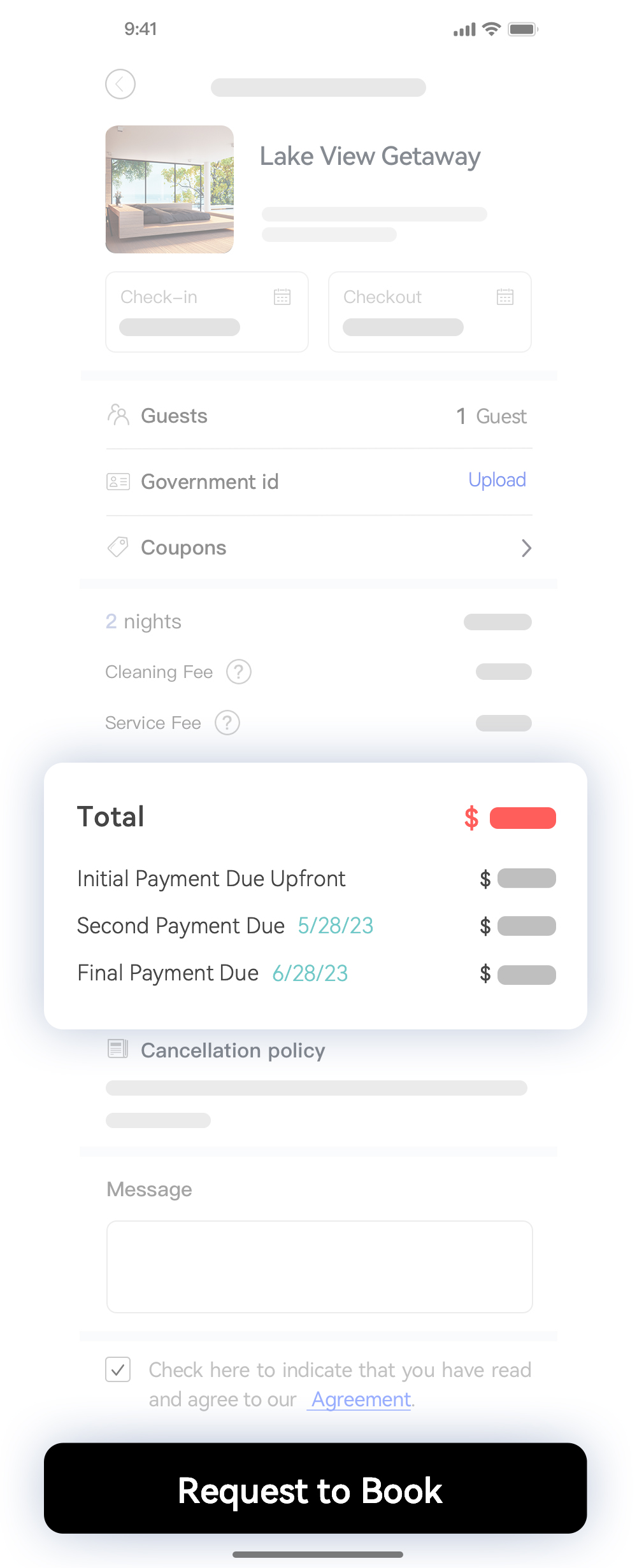Open the Lake View Getaway room thumbnail

[169, 189]
